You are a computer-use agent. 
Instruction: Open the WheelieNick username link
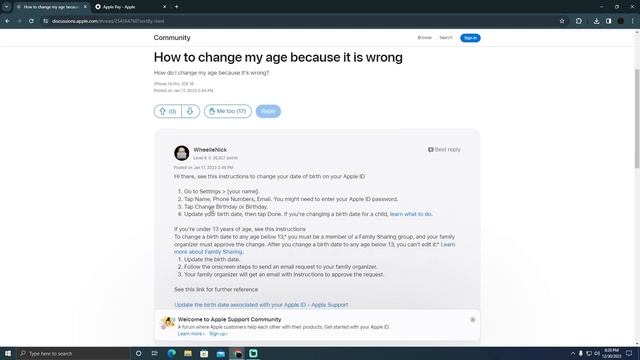pos(210,150)
